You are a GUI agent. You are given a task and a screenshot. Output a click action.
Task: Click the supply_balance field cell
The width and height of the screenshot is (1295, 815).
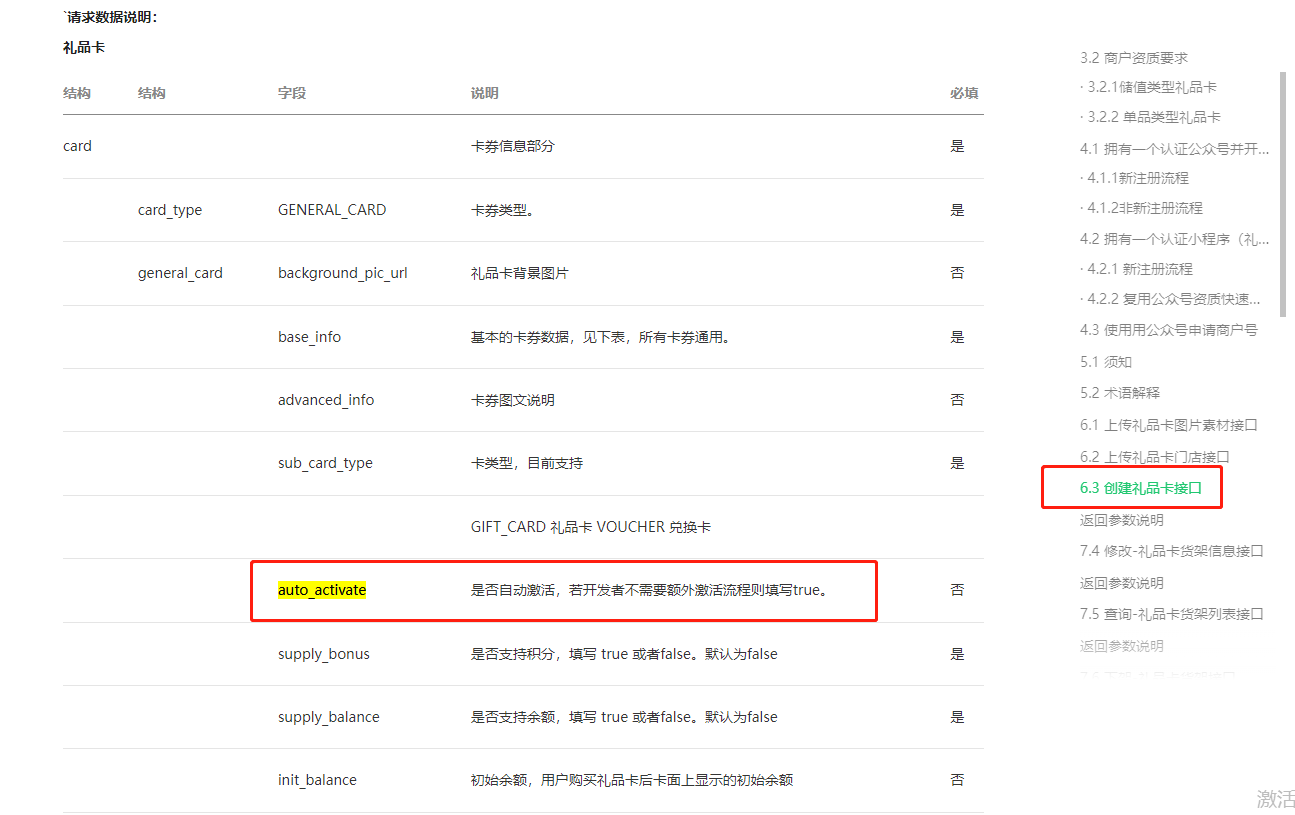click(x=329, y=717)
